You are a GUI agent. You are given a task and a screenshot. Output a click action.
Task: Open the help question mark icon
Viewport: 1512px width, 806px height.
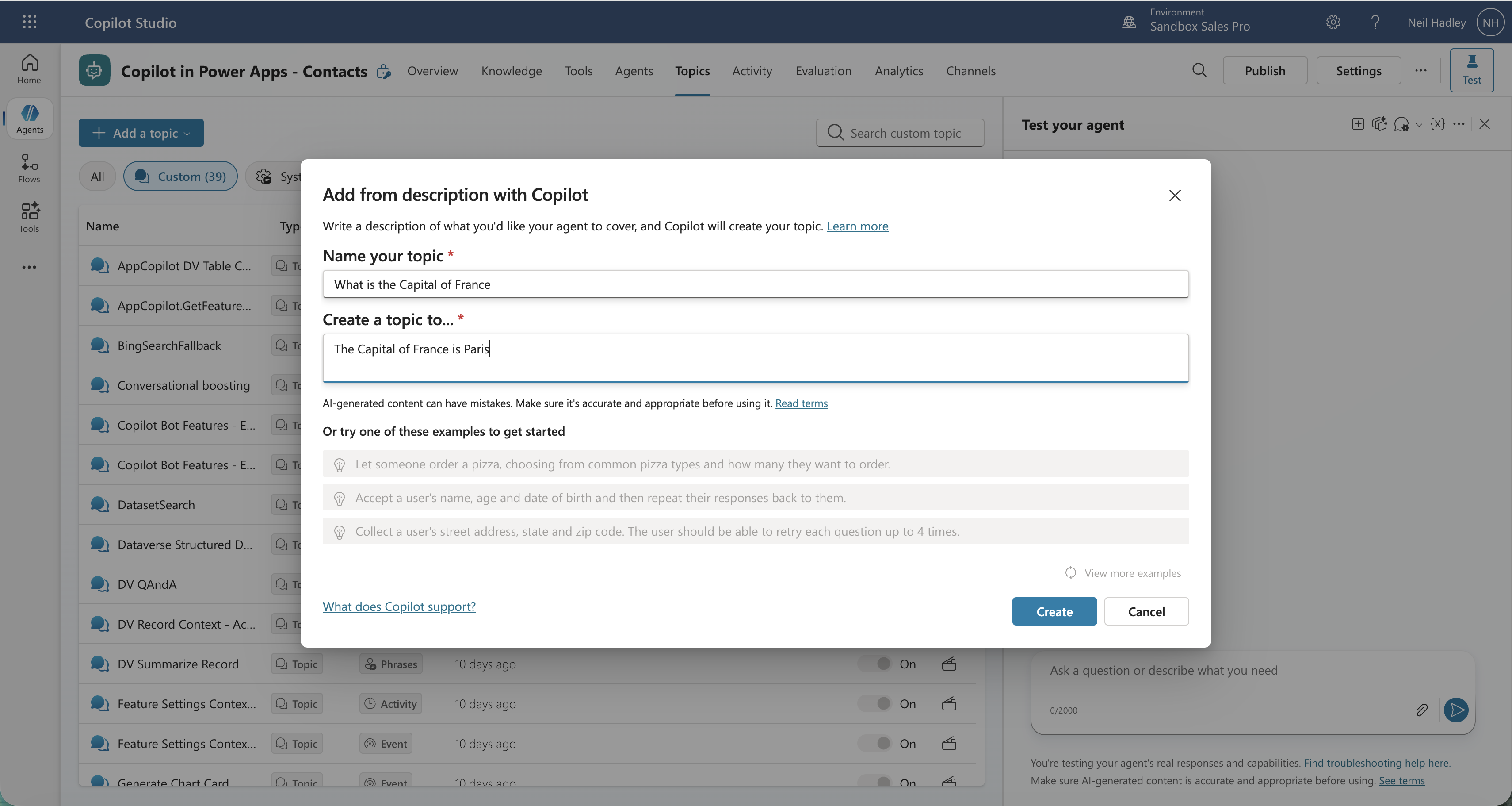1375,22
